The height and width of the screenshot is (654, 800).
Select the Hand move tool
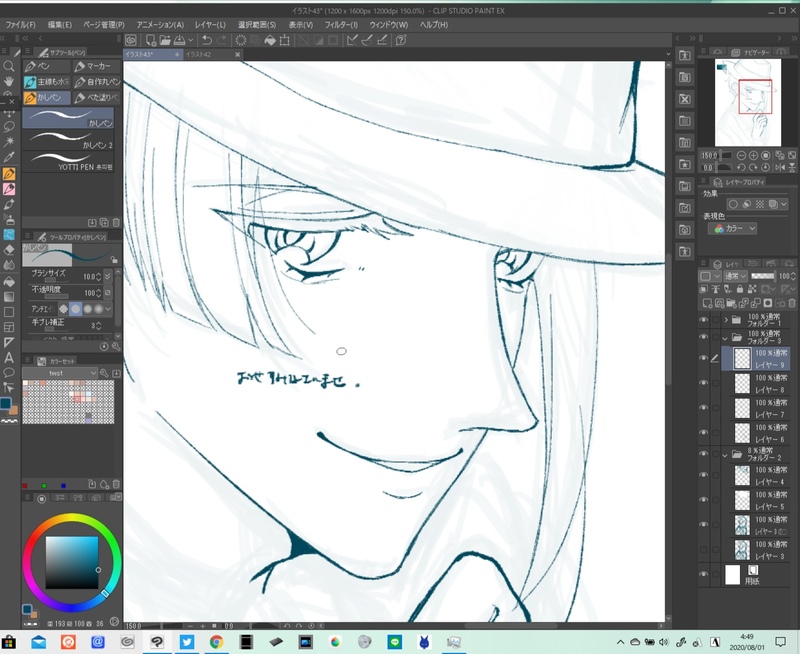point(9,81)
